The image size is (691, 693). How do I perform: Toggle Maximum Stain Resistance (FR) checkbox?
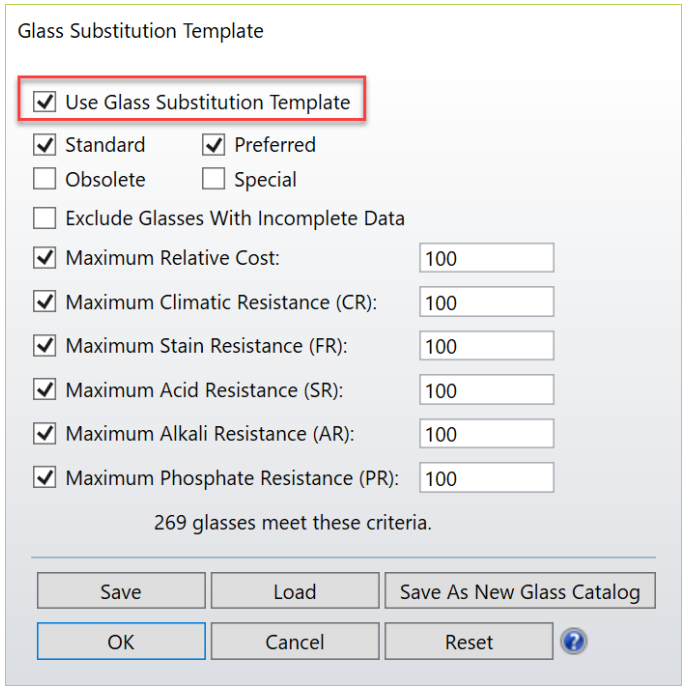(x=45, y=346)
